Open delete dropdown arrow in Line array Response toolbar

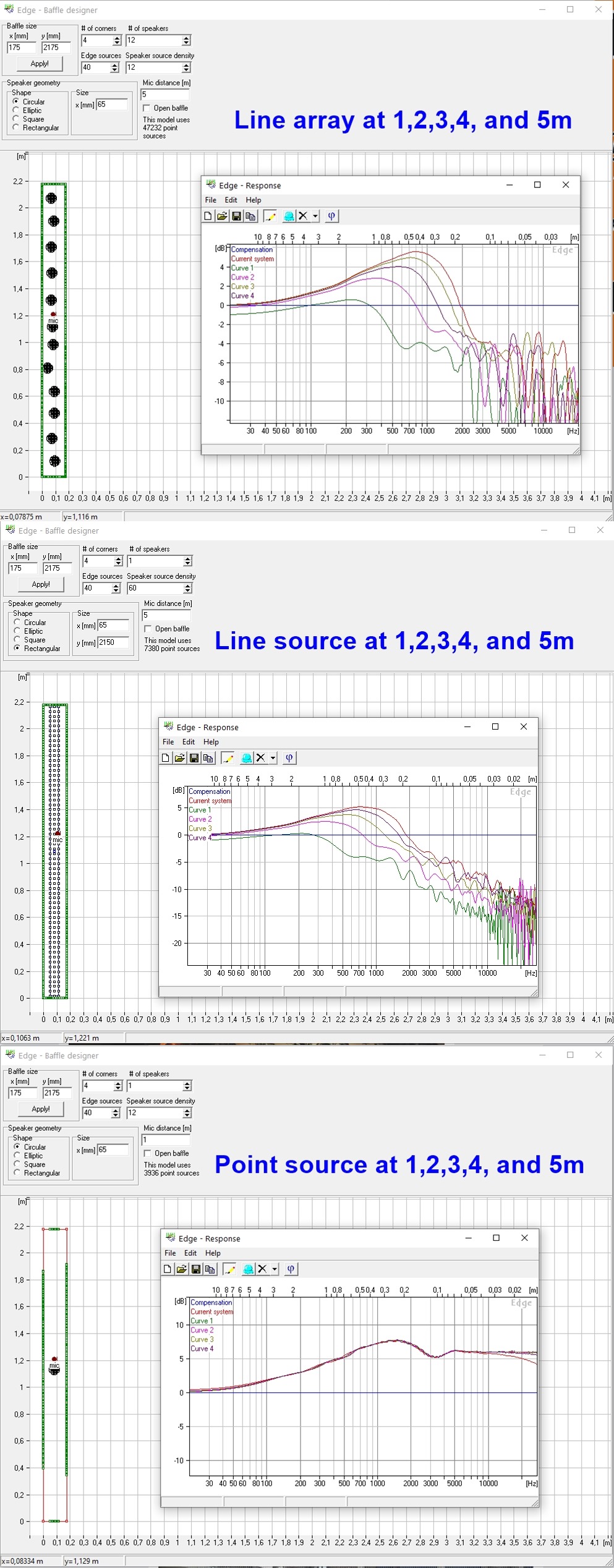pos(315,216)
